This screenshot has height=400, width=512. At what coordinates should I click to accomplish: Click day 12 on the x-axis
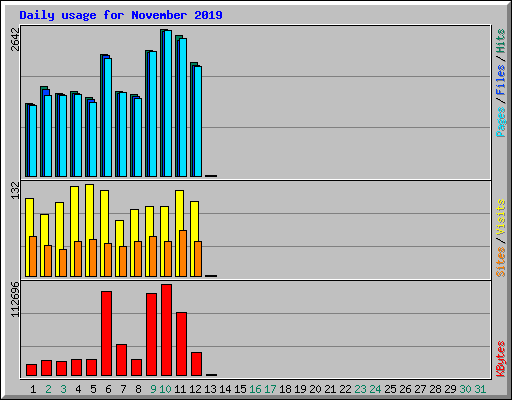[195, 389]
